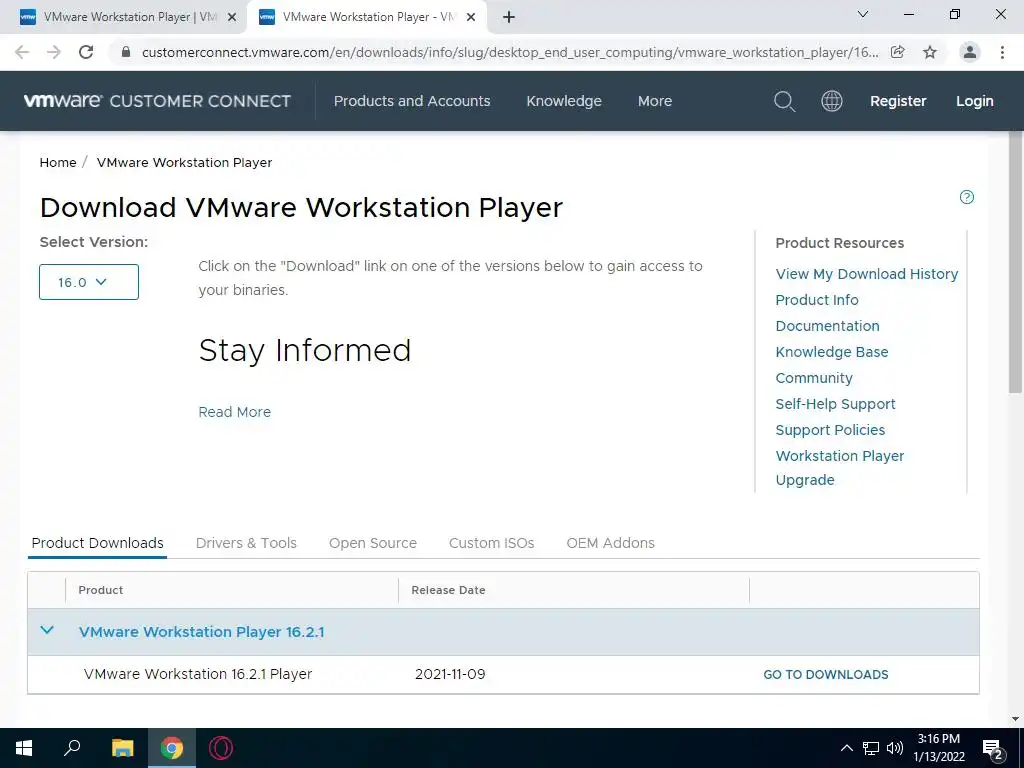The width and height of the screenshot is (1024, 768).
Task: Click the Login link
Action: point(975,101)
